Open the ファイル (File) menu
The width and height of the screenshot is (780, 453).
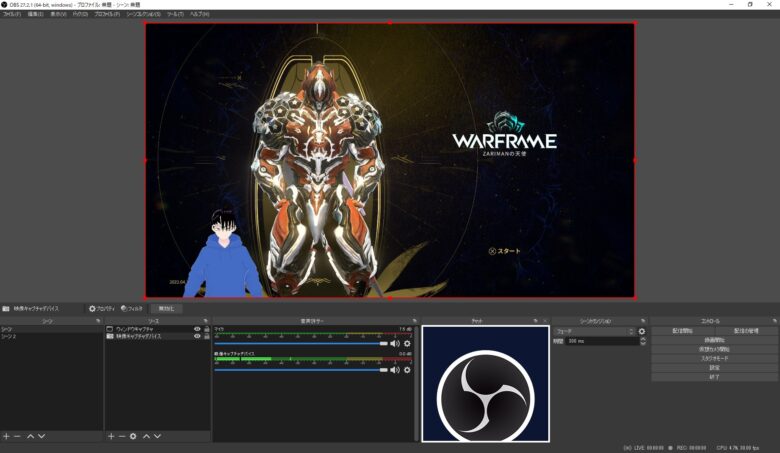click(x=11, y=14)
